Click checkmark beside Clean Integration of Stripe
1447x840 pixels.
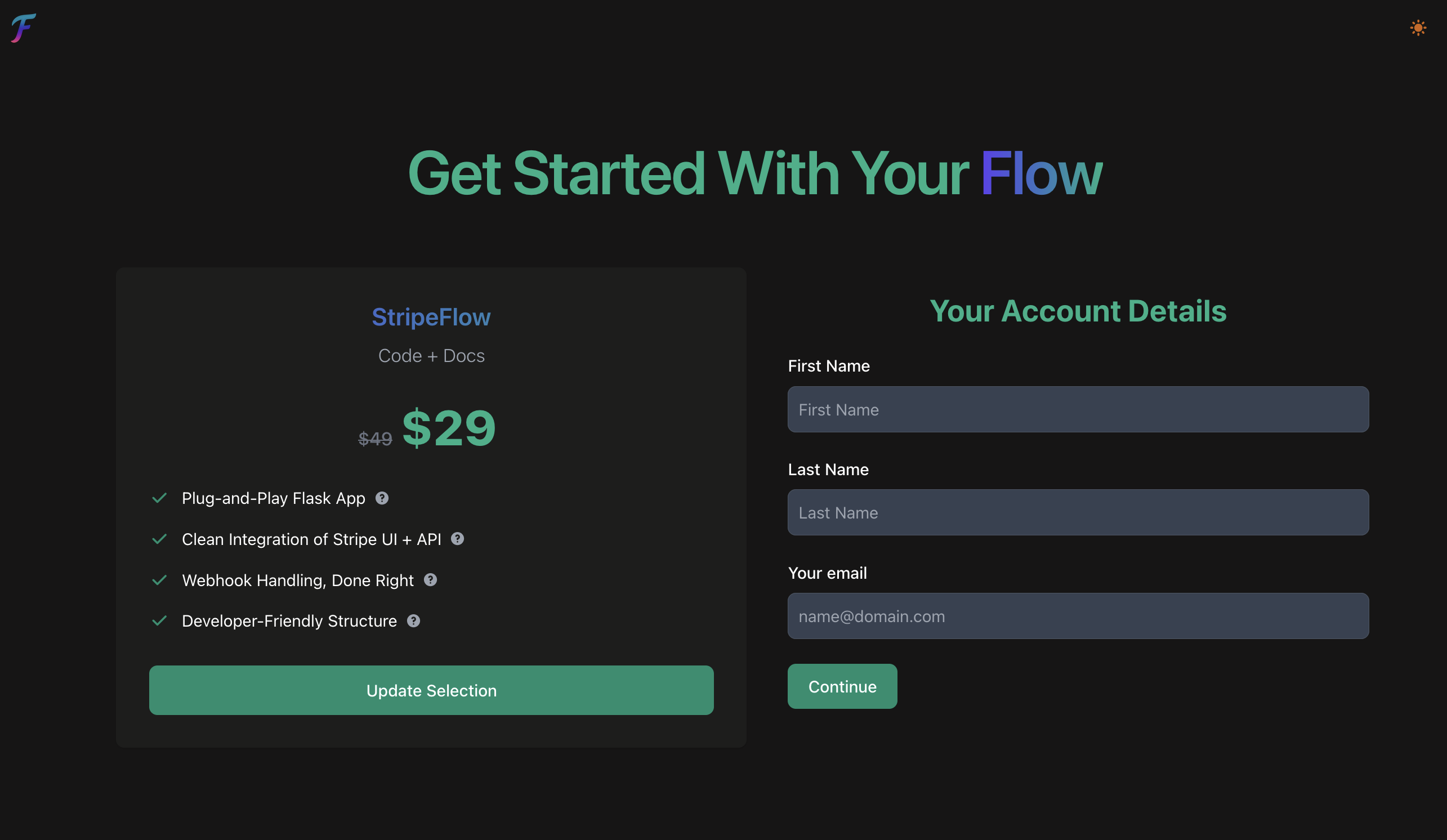(x=159, y=539)
